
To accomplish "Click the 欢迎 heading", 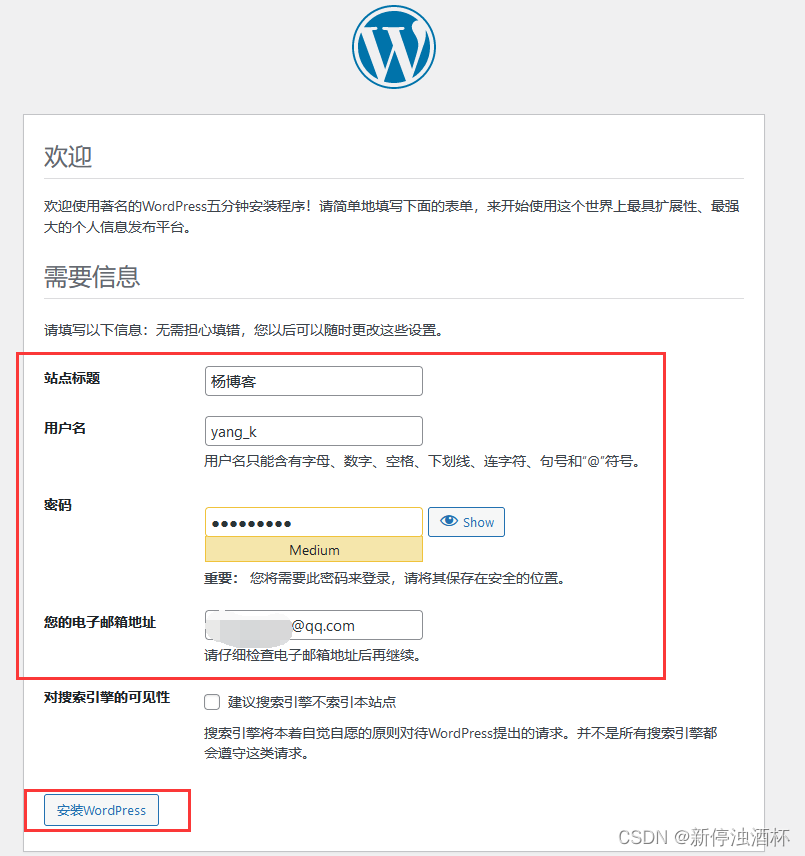I will point(68,157).
